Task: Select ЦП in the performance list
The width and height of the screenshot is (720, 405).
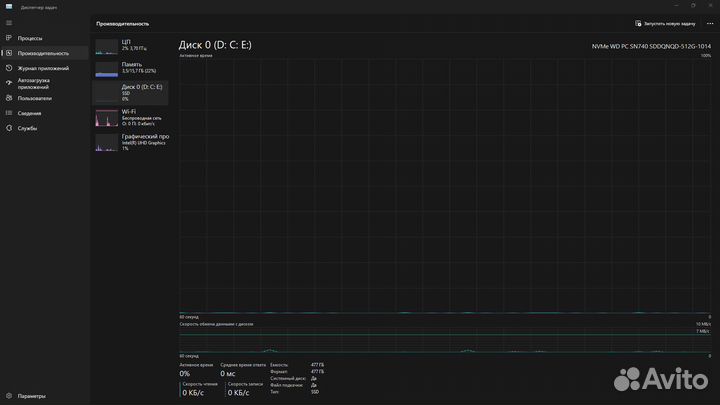Action: pyautogui.click(x=131, y=46)
